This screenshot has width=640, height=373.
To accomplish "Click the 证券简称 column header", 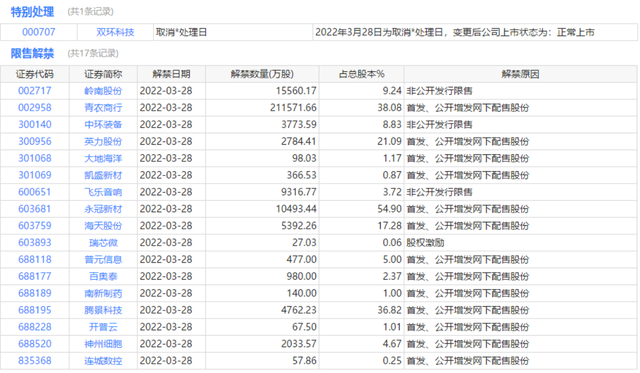I will coord(103,74).
